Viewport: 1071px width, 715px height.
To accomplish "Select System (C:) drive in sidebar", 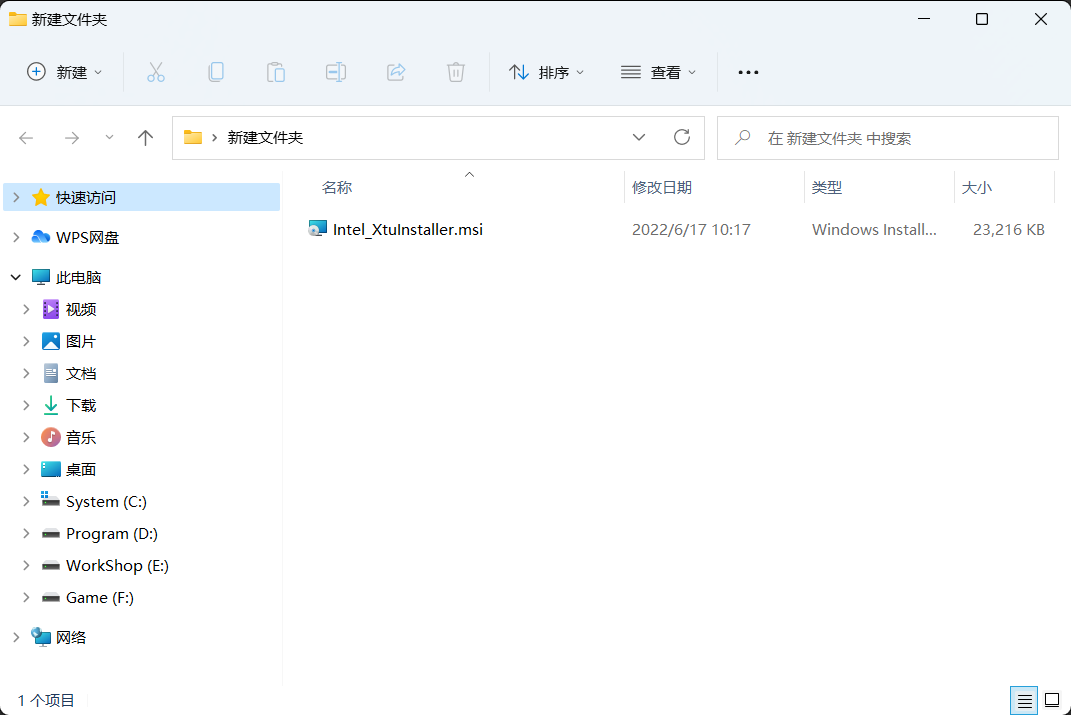I will [106, 502].
